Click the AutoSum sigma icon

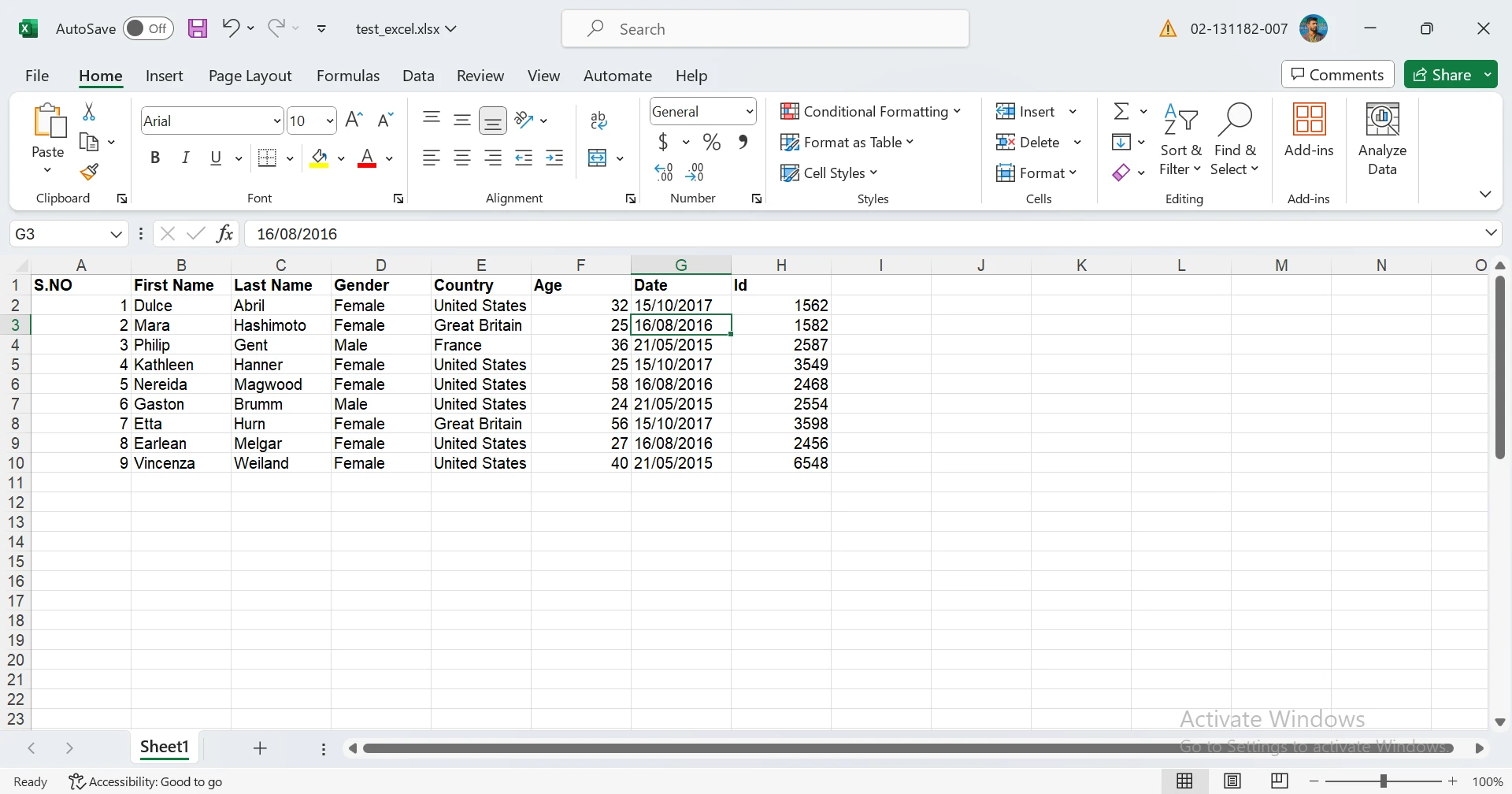pyautogui.click(x=1121, y=111)
